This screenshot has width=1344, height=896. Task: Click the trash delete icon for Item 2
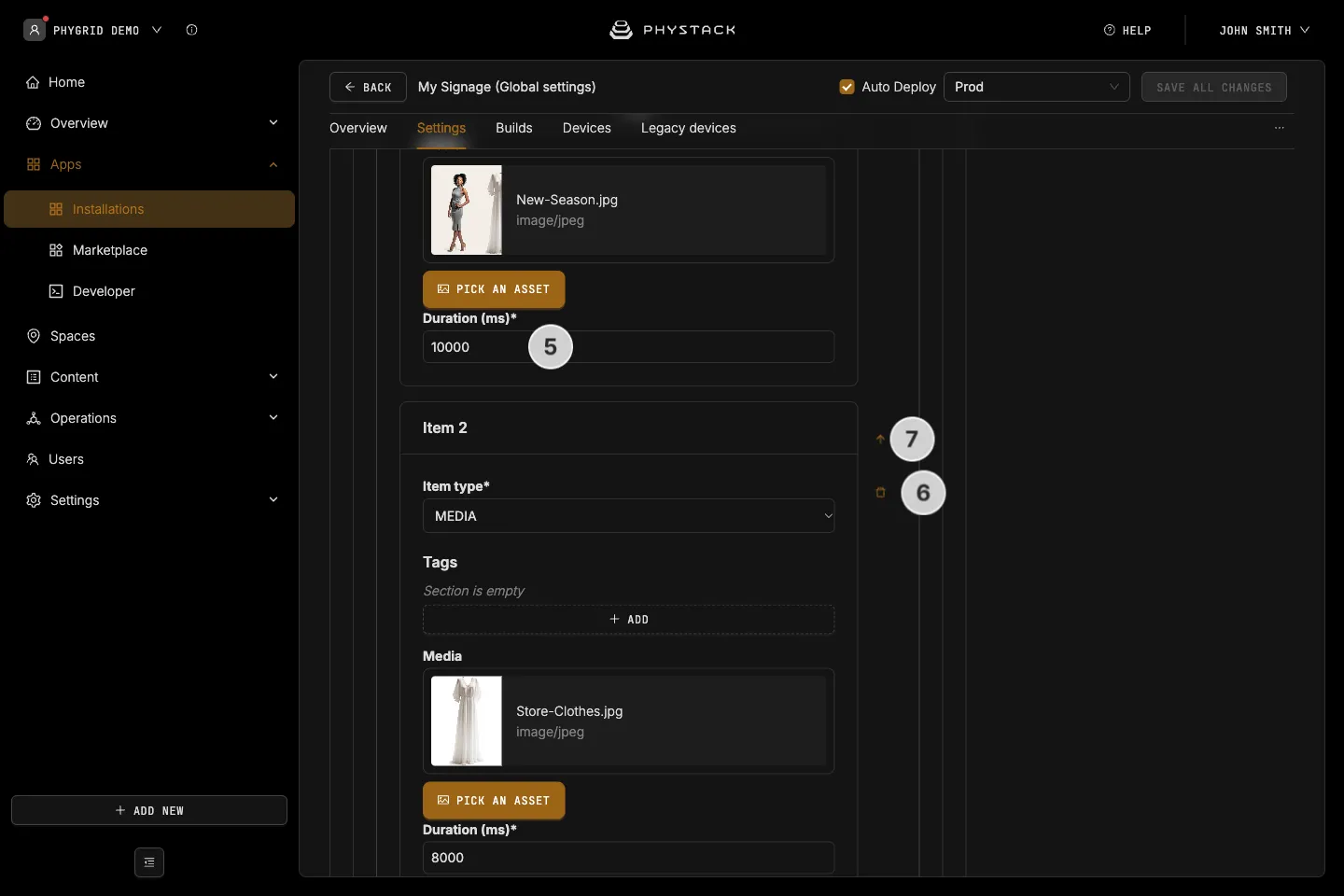880,492
